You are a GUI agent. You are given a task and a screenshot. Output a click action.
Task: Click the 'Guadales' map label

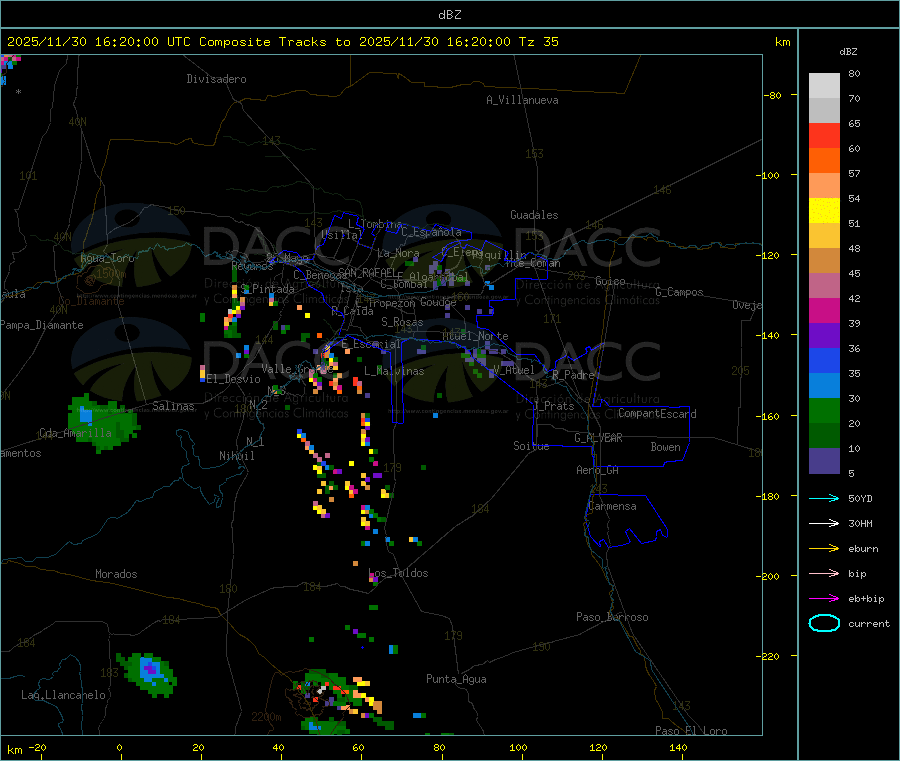(534, 215)
